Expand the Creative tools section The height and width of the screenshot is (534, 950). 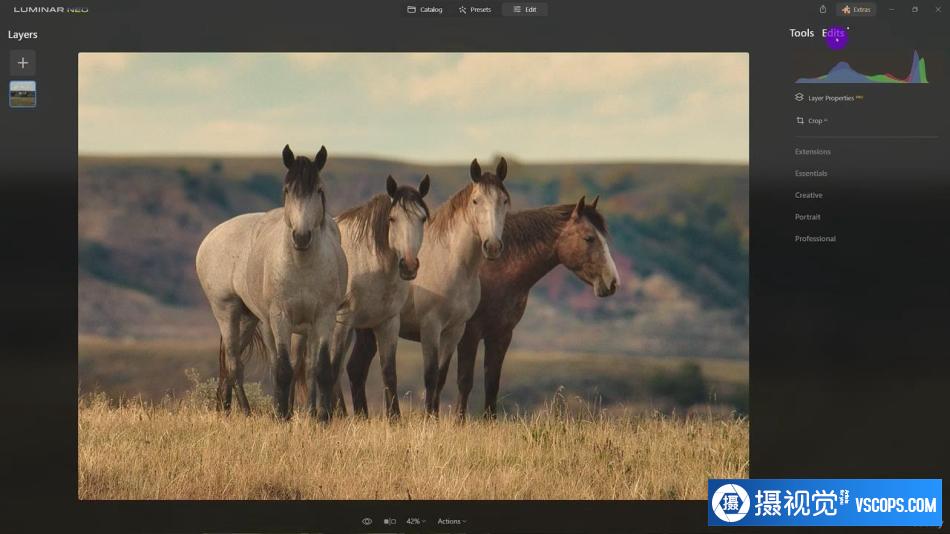[808, 195]
